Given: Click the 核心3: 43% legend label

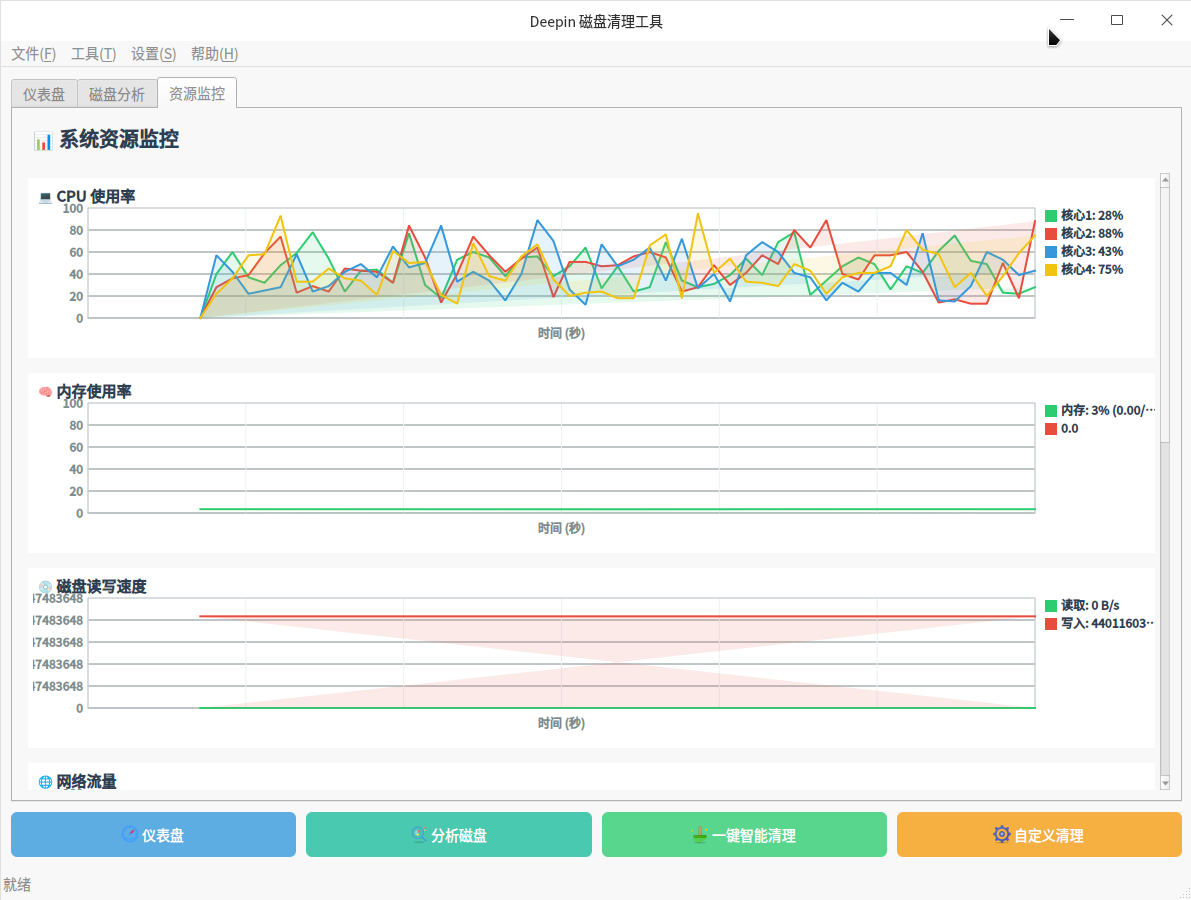Looking at the screenshot, I should 1091,251.
